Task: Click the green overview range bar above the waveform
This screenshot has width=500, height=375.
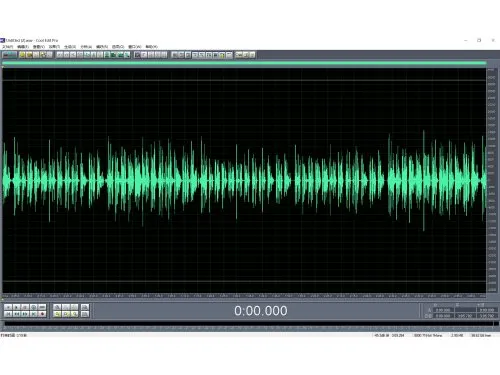Action: 244,63
